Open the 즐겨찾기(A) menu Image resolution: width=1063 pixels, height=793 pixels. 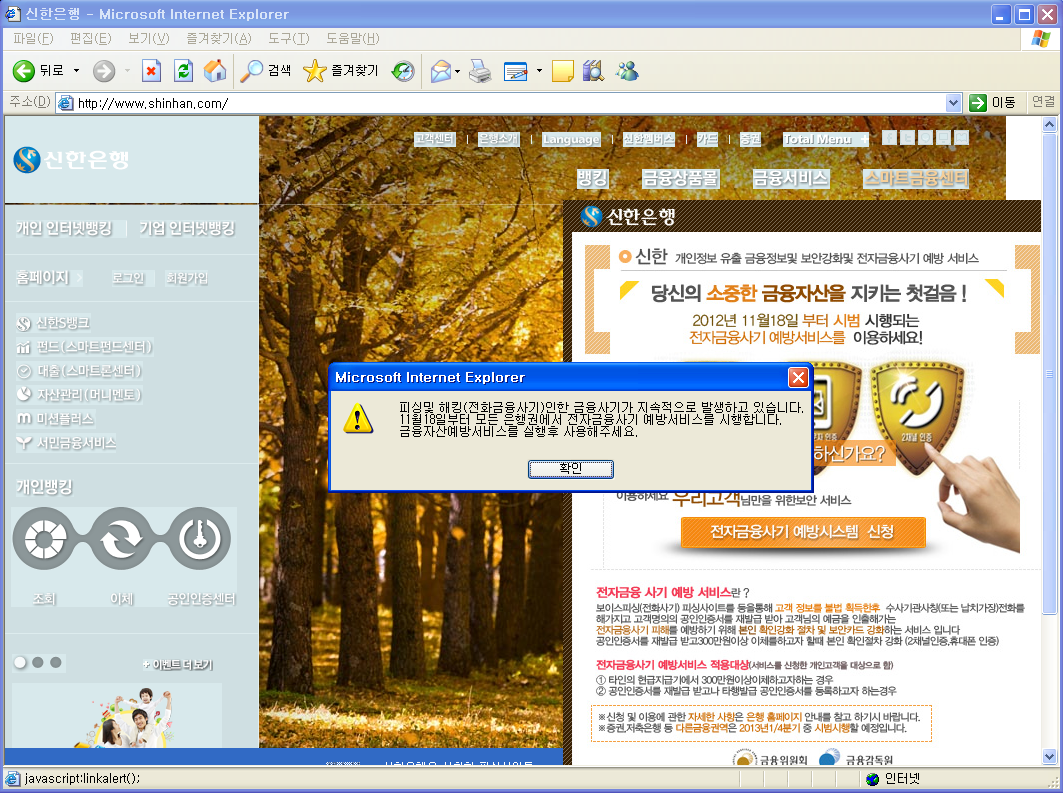pyautogui.click(x=218, y=39)
